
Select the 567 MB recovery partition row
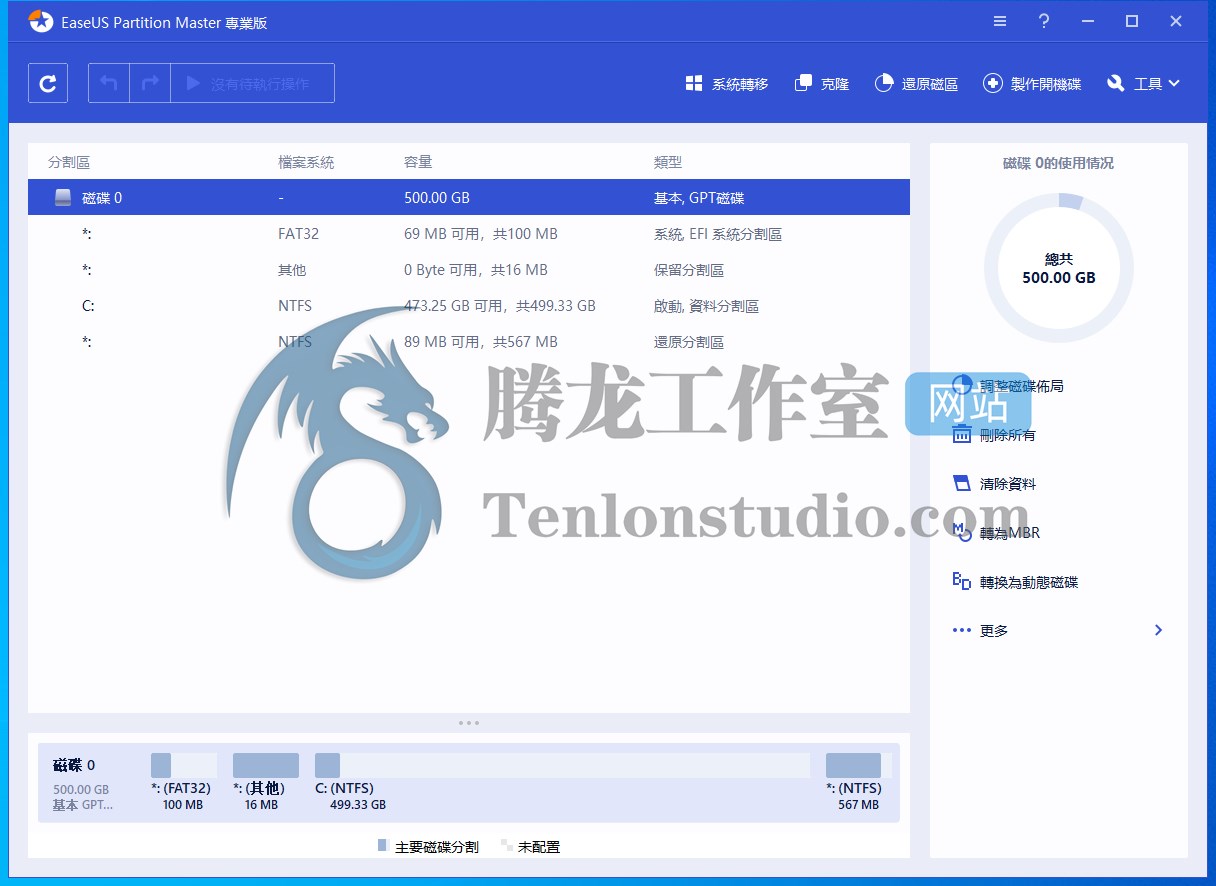tap(469, 342)
